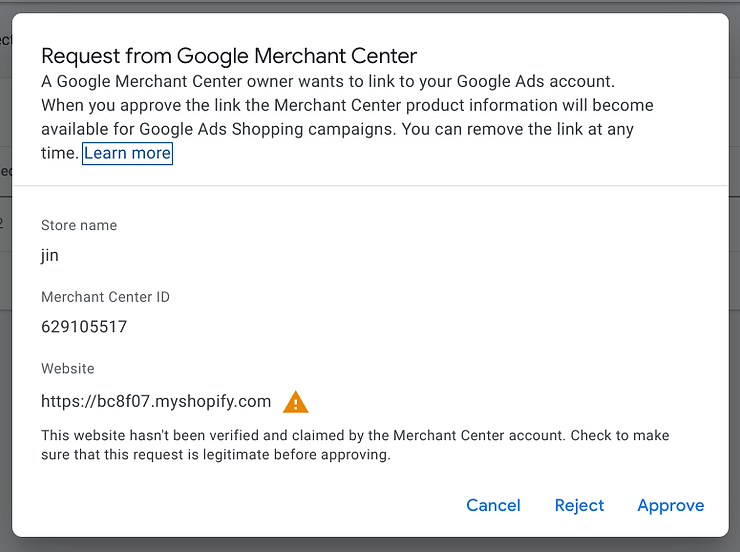This screenshot has width=740, height=552.
Task: Approve the Merchant Center link request
Action: pyautogui.click(x=671, y=505)
